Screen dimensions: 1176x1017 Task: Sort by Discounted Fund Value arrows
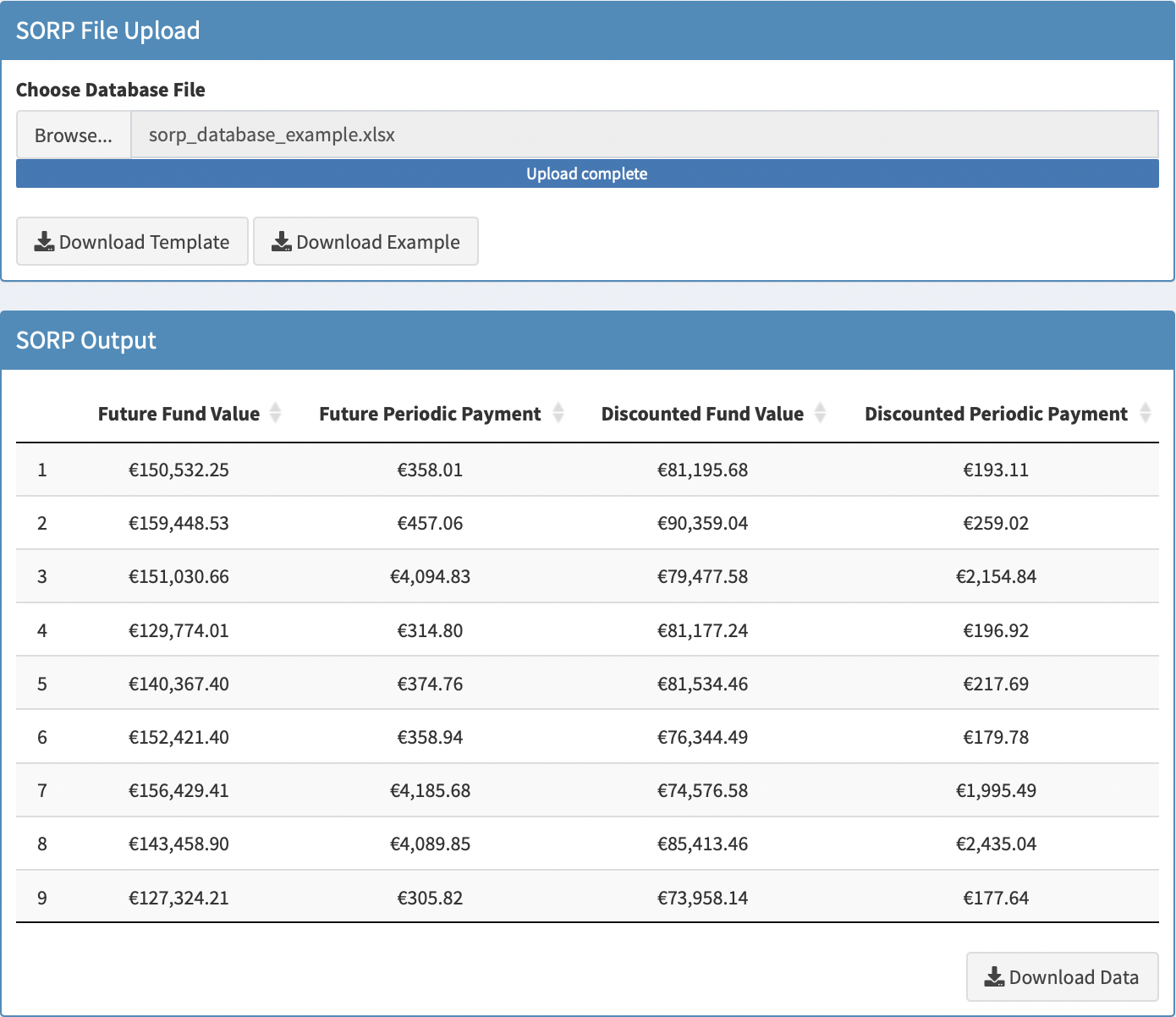coord(820,413)
